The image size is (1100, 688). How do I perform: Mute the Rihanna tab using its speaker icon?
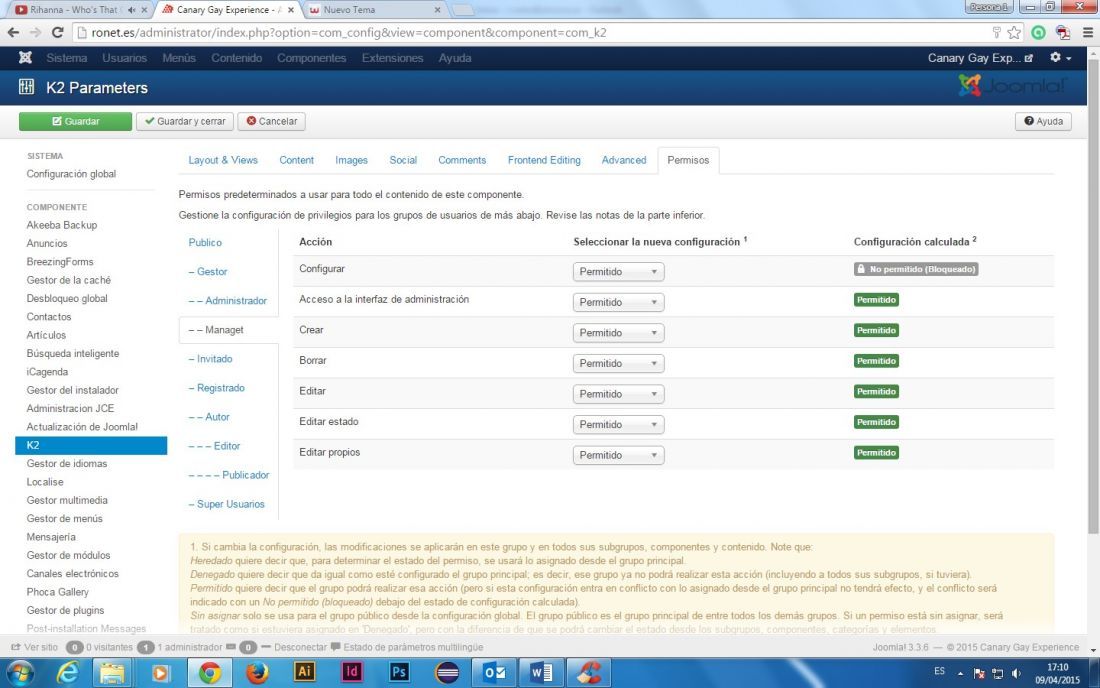tap(132, 10)
